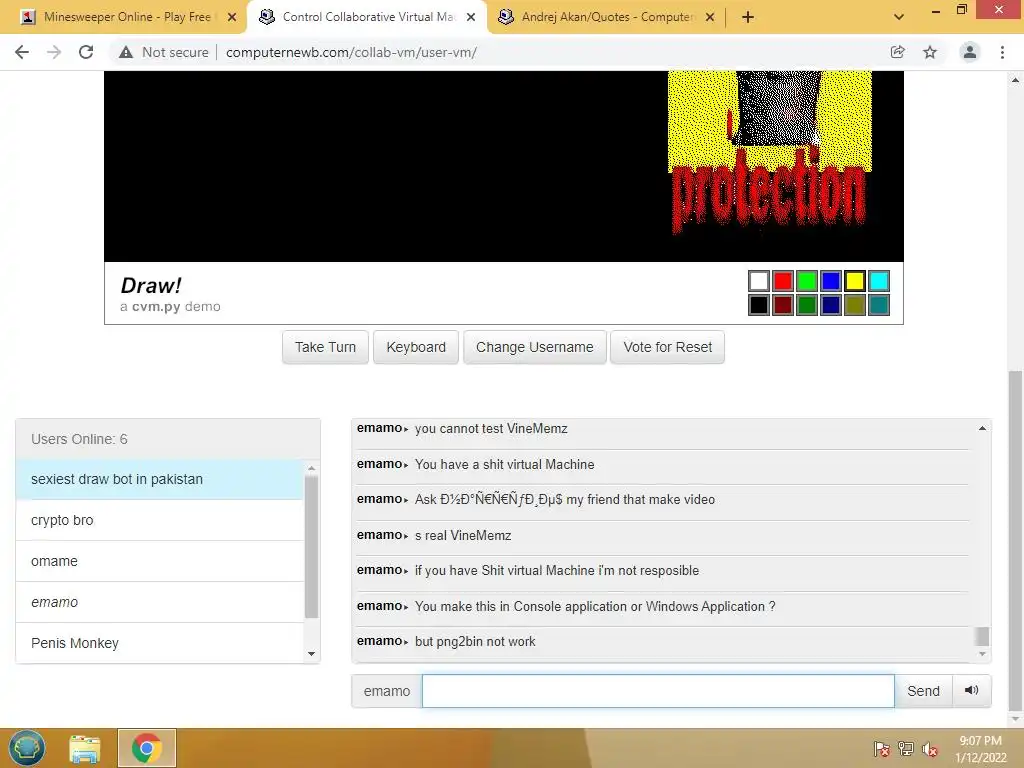1024x768 pixels.
Task: Pick the navy blue color swatch
Action: click(x=831, y=305)
